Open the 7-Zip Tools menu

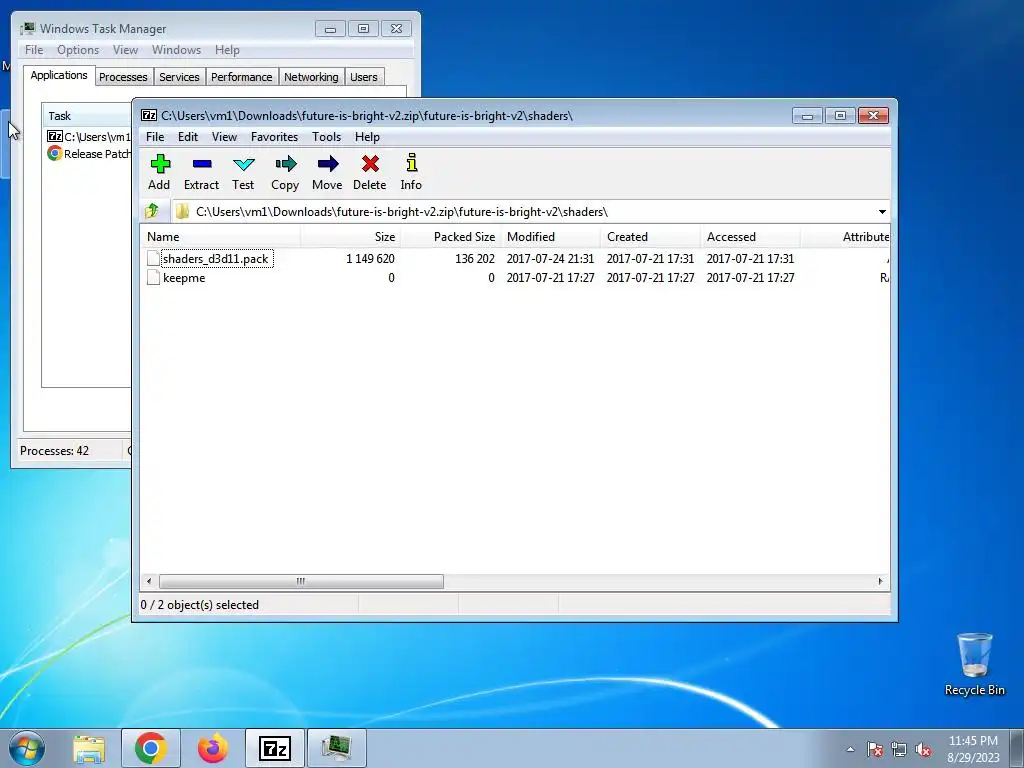pyautogui.click(x=327, y=136)
